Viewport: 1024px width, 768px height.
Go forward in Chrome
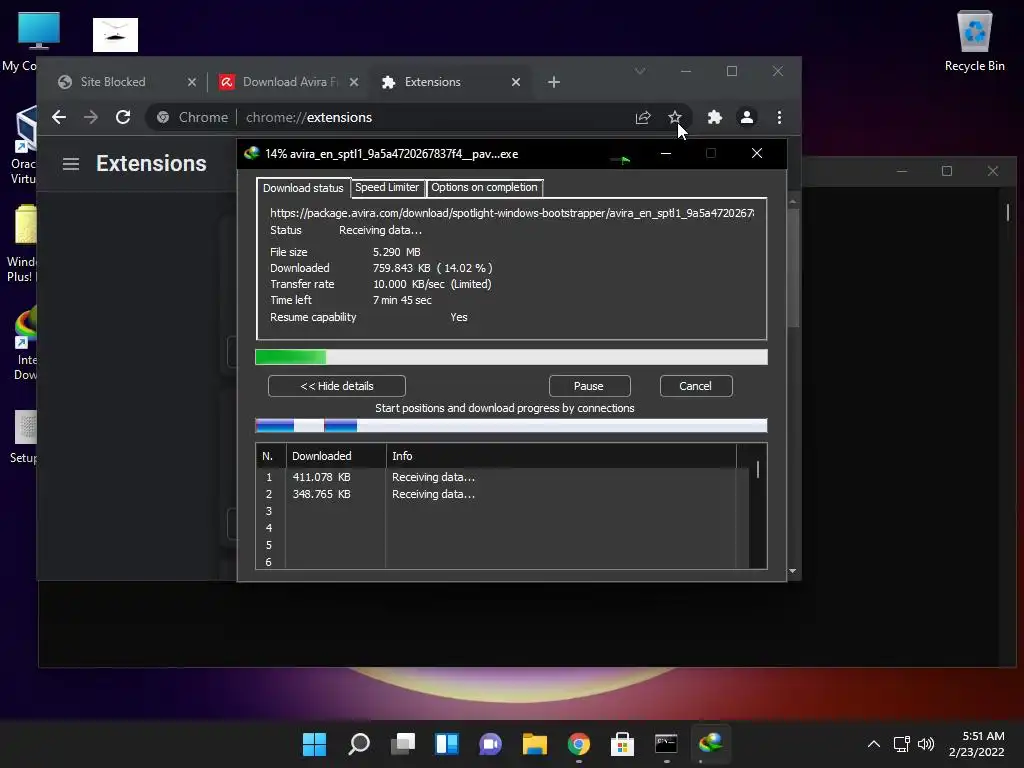click(91, 118)
